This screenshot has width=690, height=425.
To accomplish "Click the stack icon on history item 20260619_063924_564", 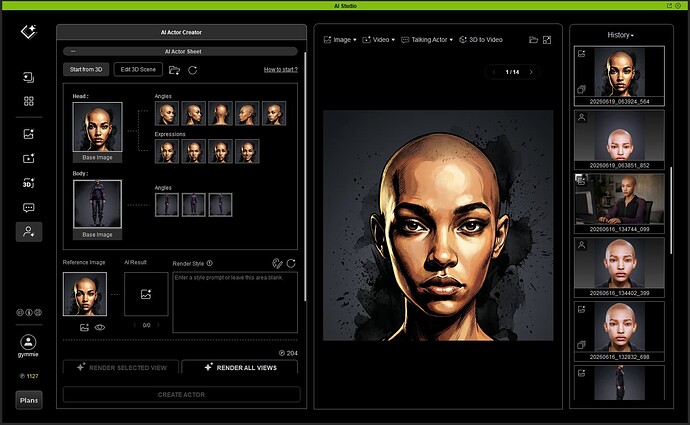I will pyautogui.click(x=581, y=90).
